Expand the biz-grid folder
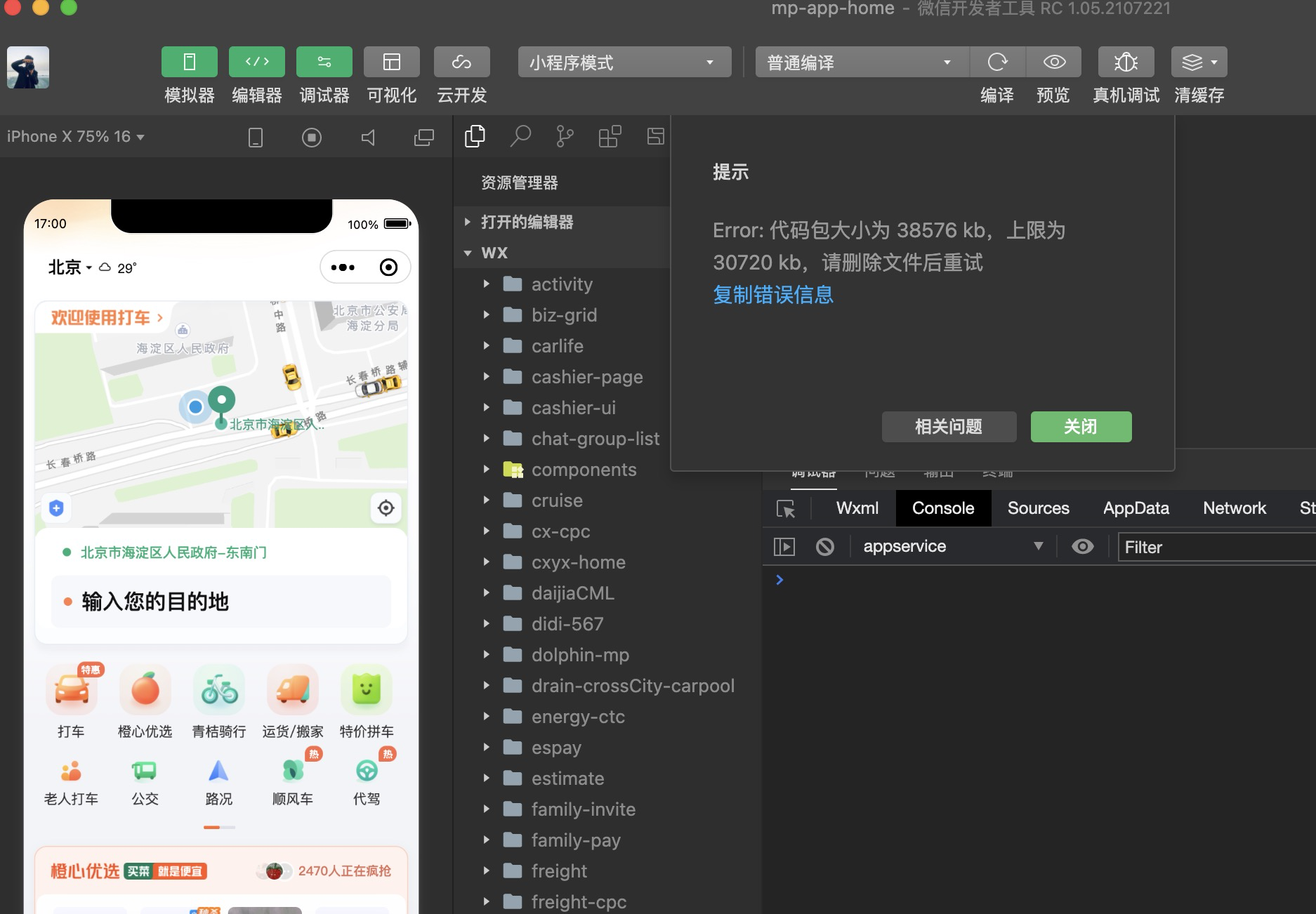1316x914 pixels. (x=486, y=314)
